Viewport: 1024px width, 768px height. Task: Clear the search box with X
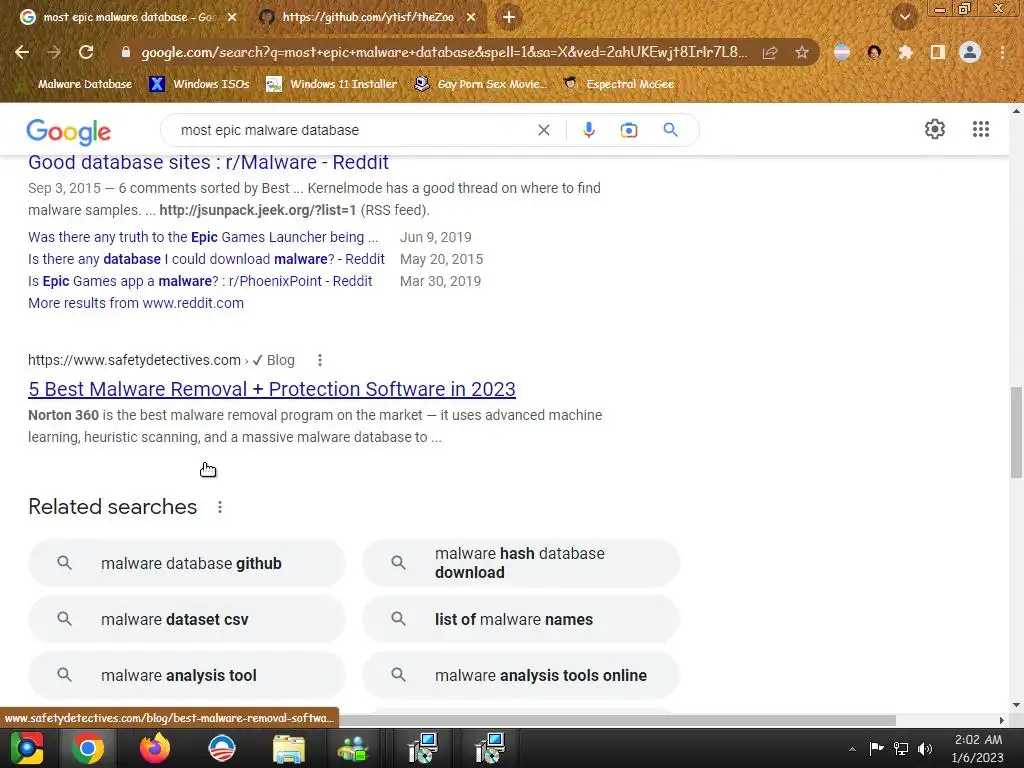[543, 130]
